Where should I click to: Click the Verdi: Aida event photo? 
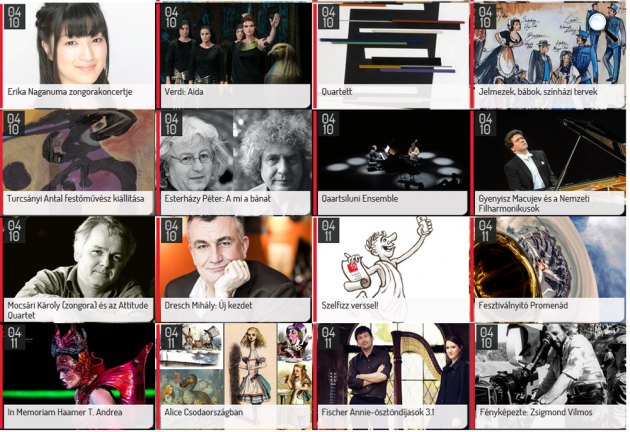(235, 45)
